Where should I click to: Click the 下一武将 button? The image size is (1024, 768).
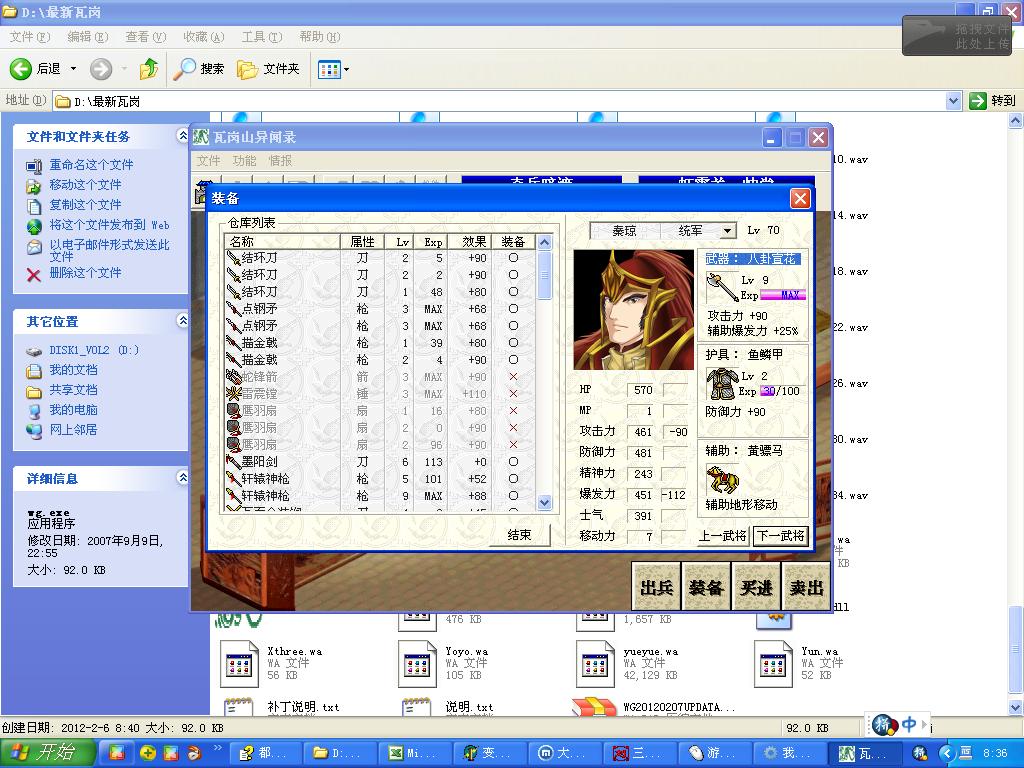pyautogui.click(x=780, y=536)
